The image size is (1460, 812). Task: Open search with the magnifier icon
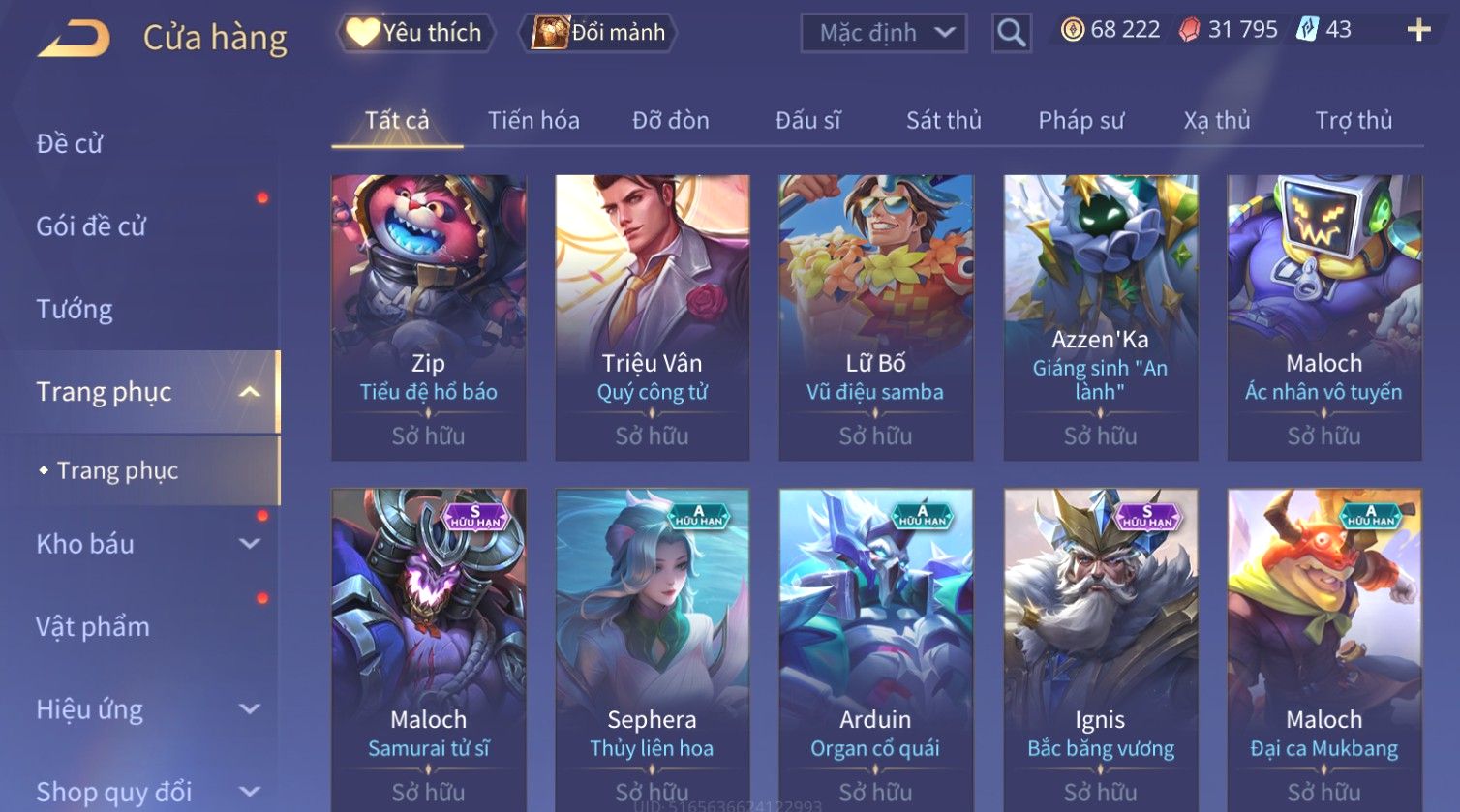(1011, 33)
